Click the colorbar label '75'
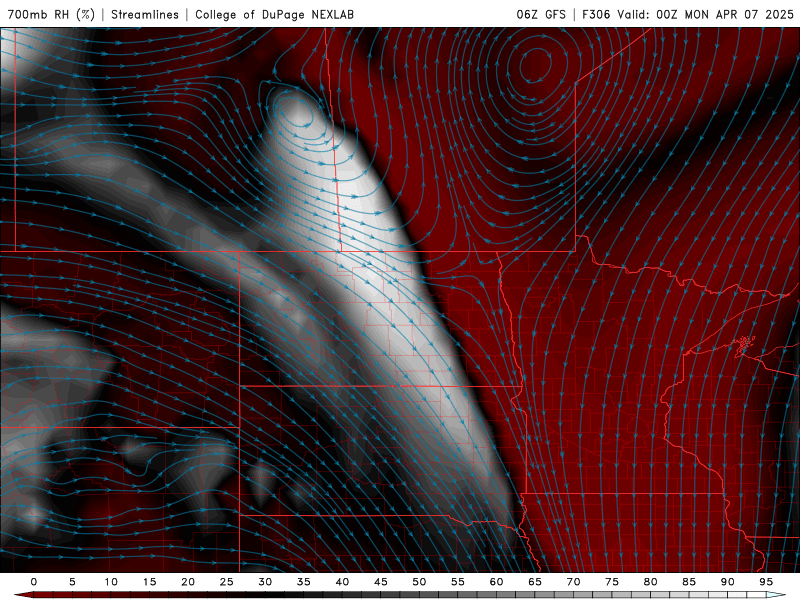This screenshot has width=800, height=600. 612,582
